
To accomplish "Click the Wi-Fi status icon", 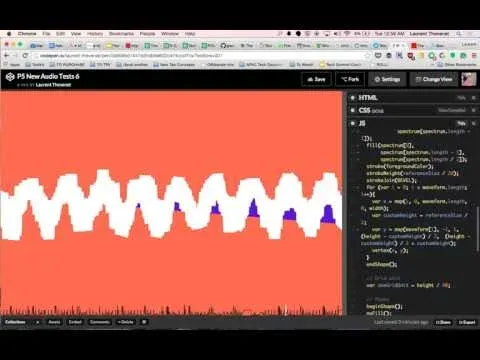I will (348, 34).
